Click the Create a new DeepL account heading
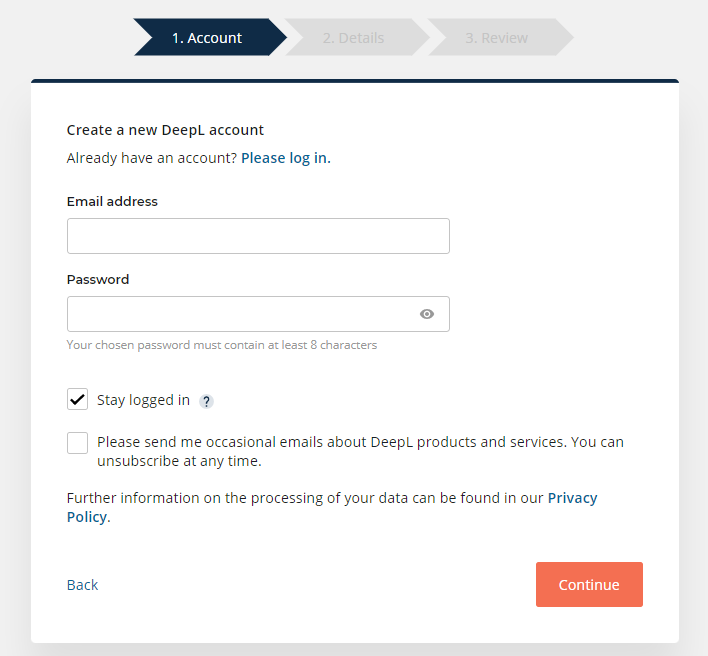The image size is (708, 656). tap(165, 130)
